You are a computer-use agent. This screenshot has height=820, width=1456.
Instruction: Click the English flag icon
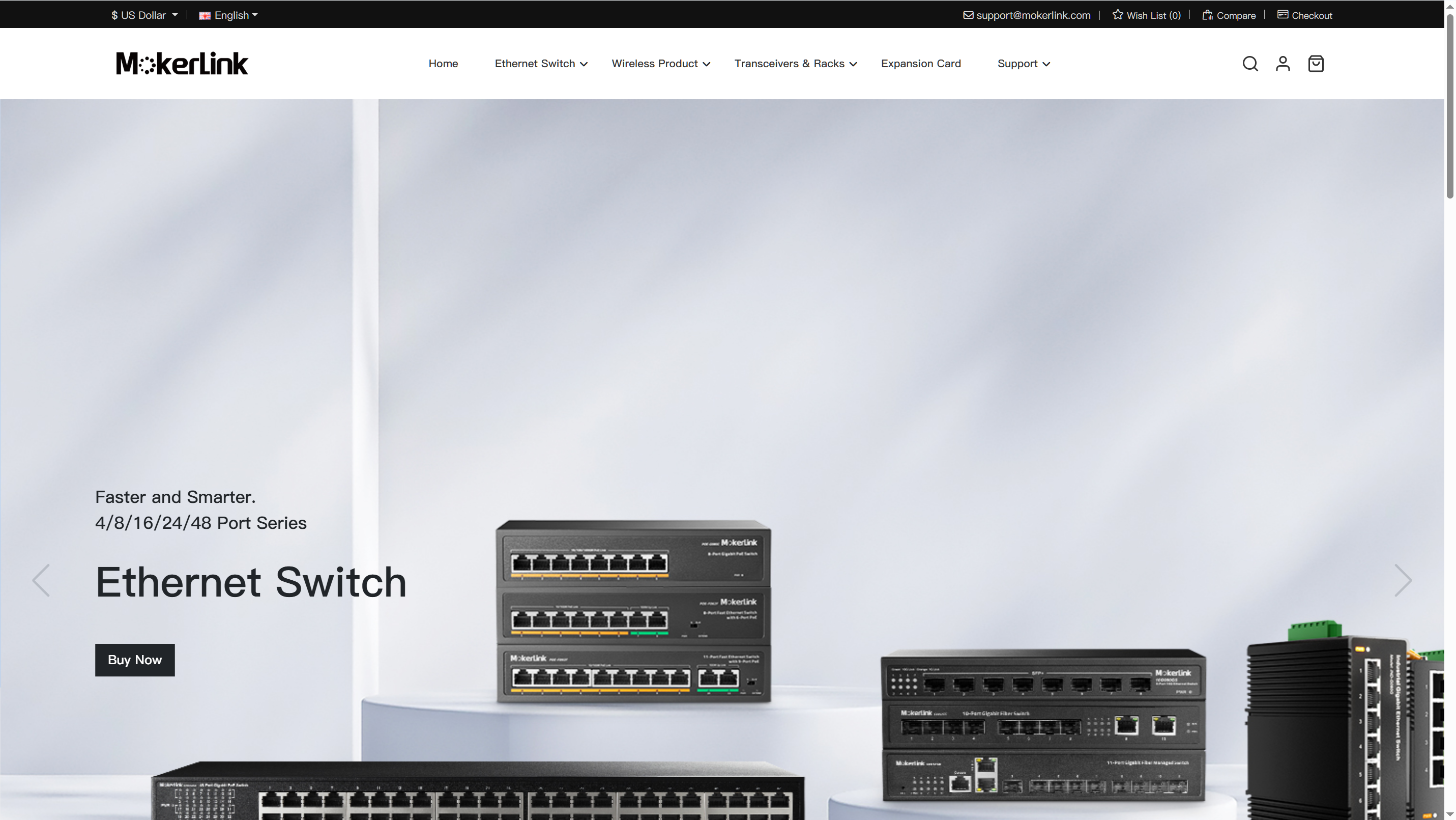click(x=205, y=16)
